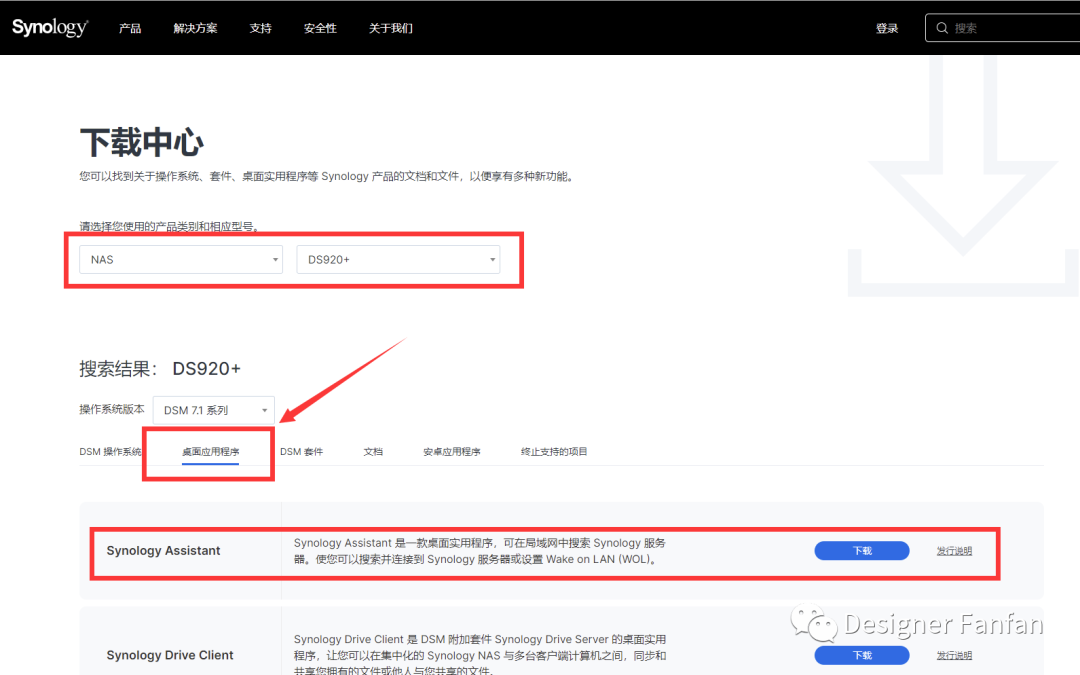
Task: Click the 下载中心 page heading
Action: 142,143
